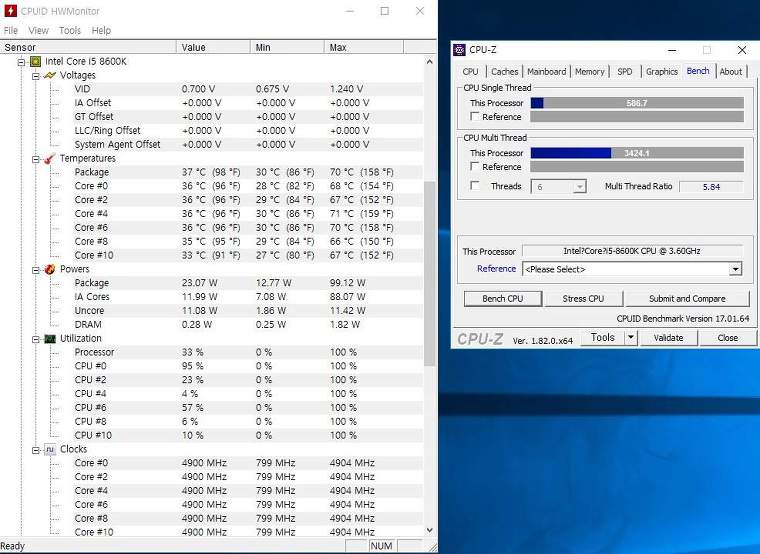Open the View menu in HWMonitor
The image size is (760, 554).
38,30
